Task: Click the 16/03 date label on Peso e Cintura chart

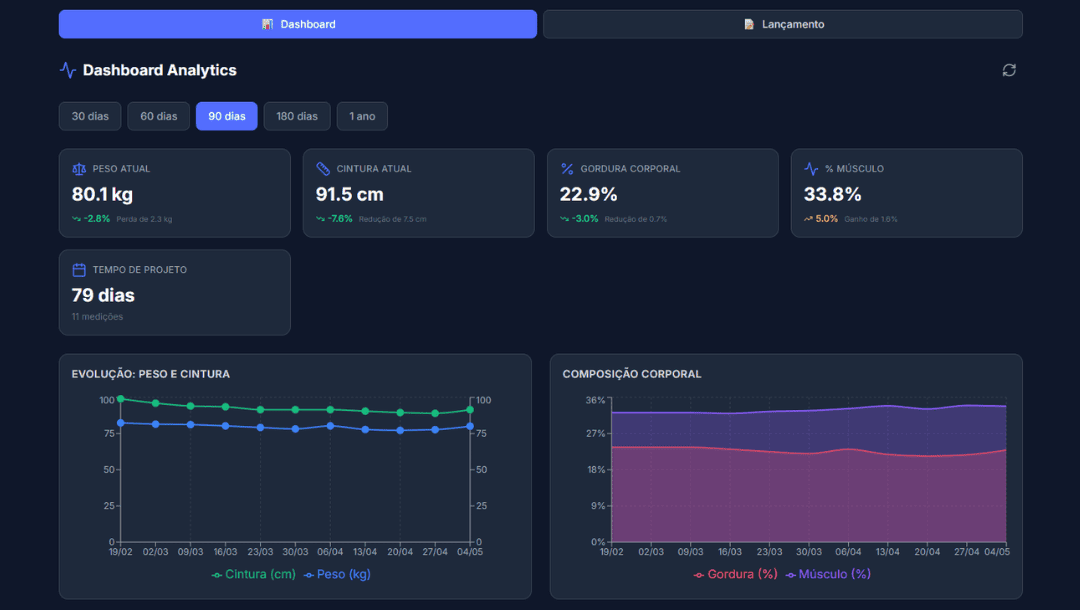Action: (x=225, y=552)
